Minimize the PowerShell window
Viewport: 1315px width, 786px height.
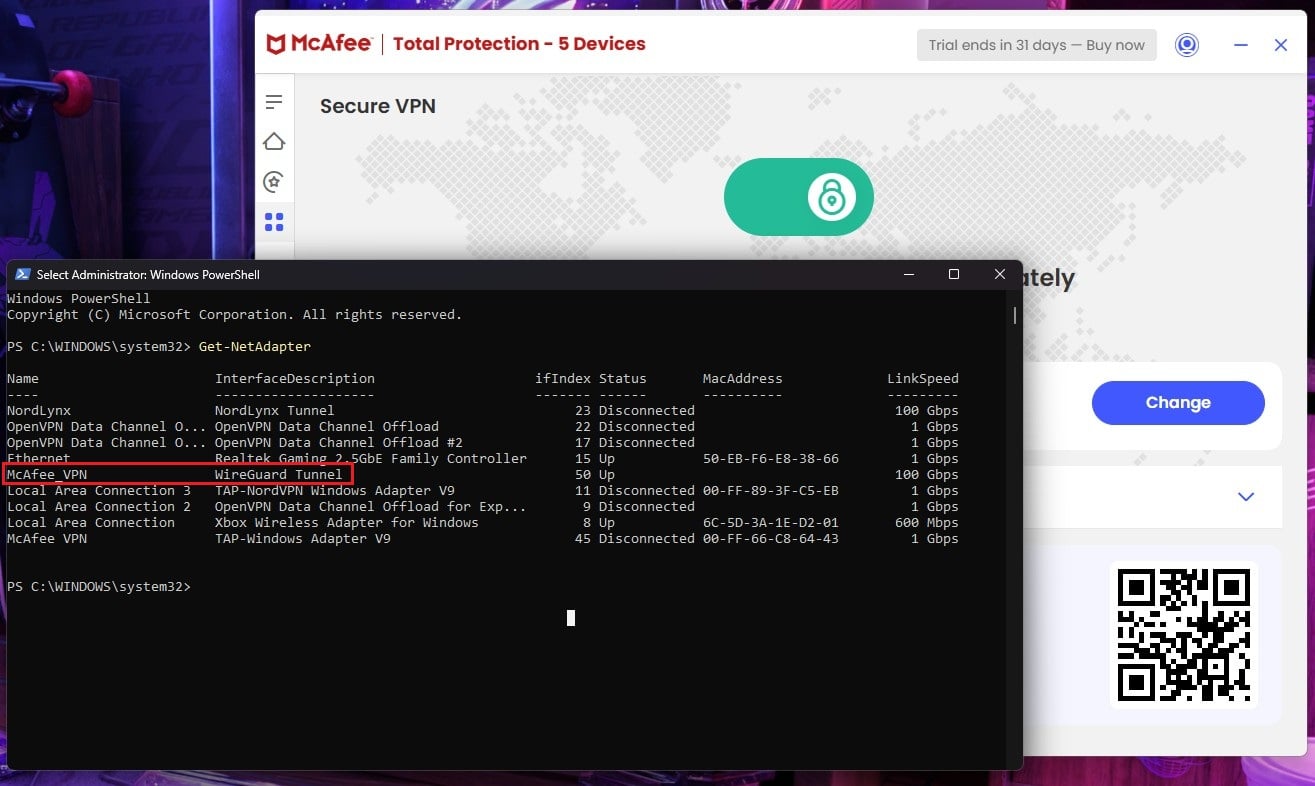click(x=908, y=274)
